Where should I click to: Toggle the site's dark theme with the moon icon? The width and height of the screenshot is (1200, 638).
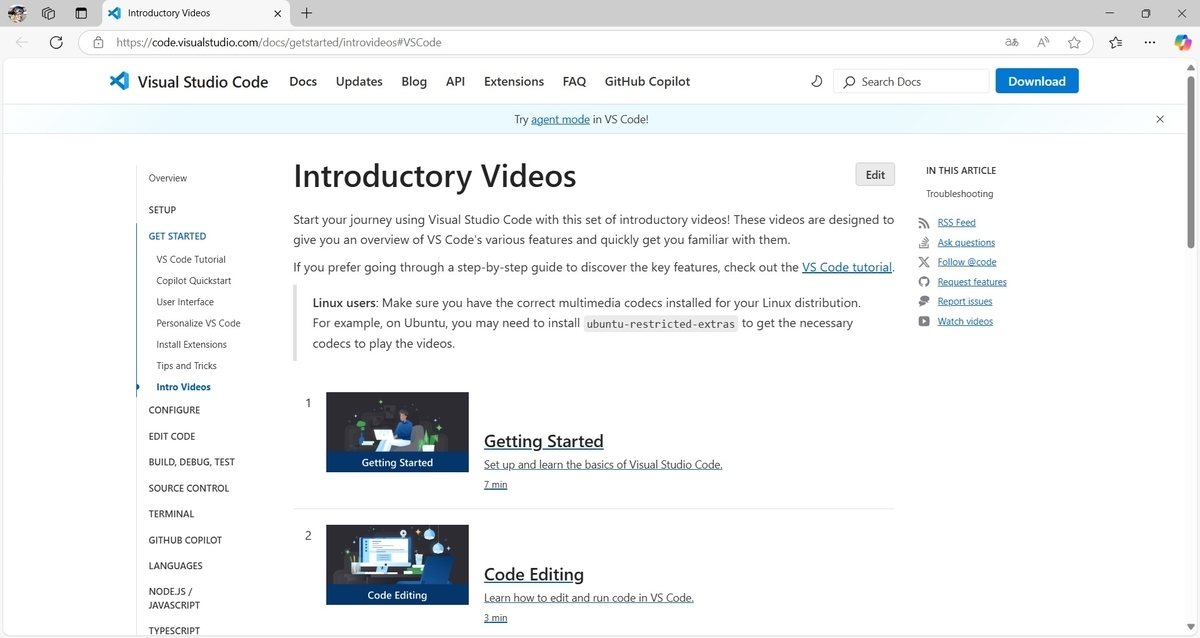816,81
